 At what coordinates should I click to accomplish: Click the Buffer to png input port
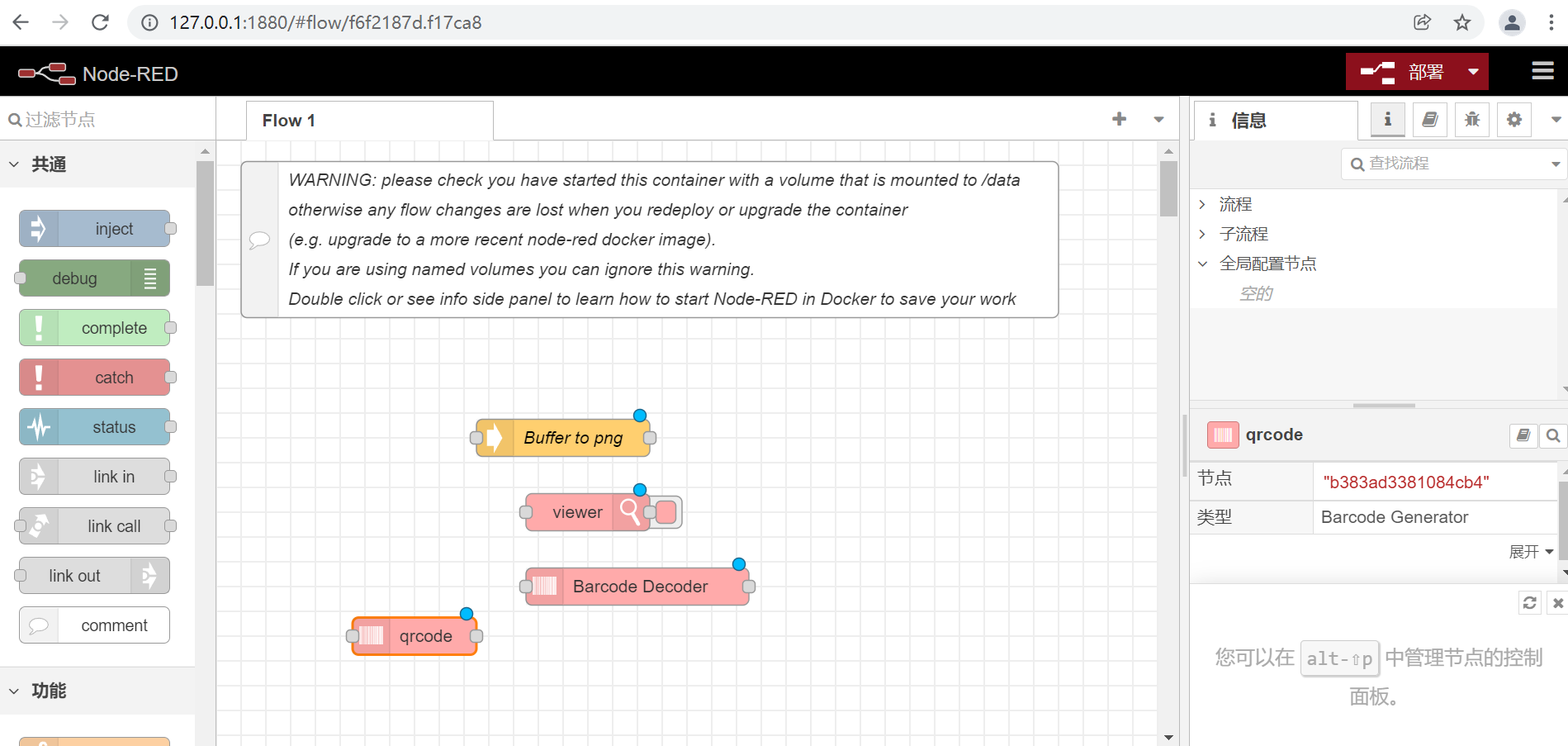coord(476,438)
